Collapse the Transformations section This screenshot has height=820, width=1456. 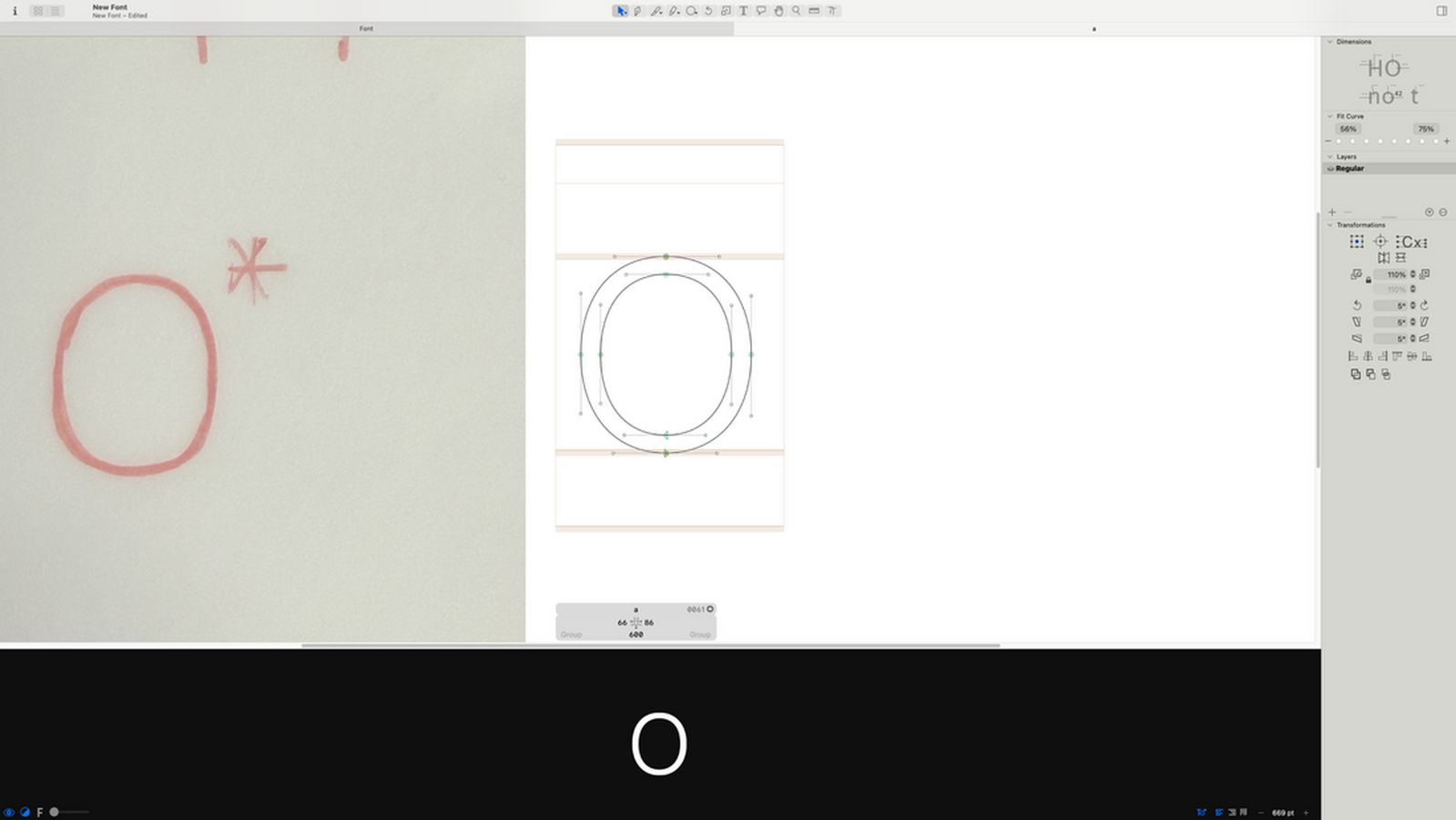1329,225
